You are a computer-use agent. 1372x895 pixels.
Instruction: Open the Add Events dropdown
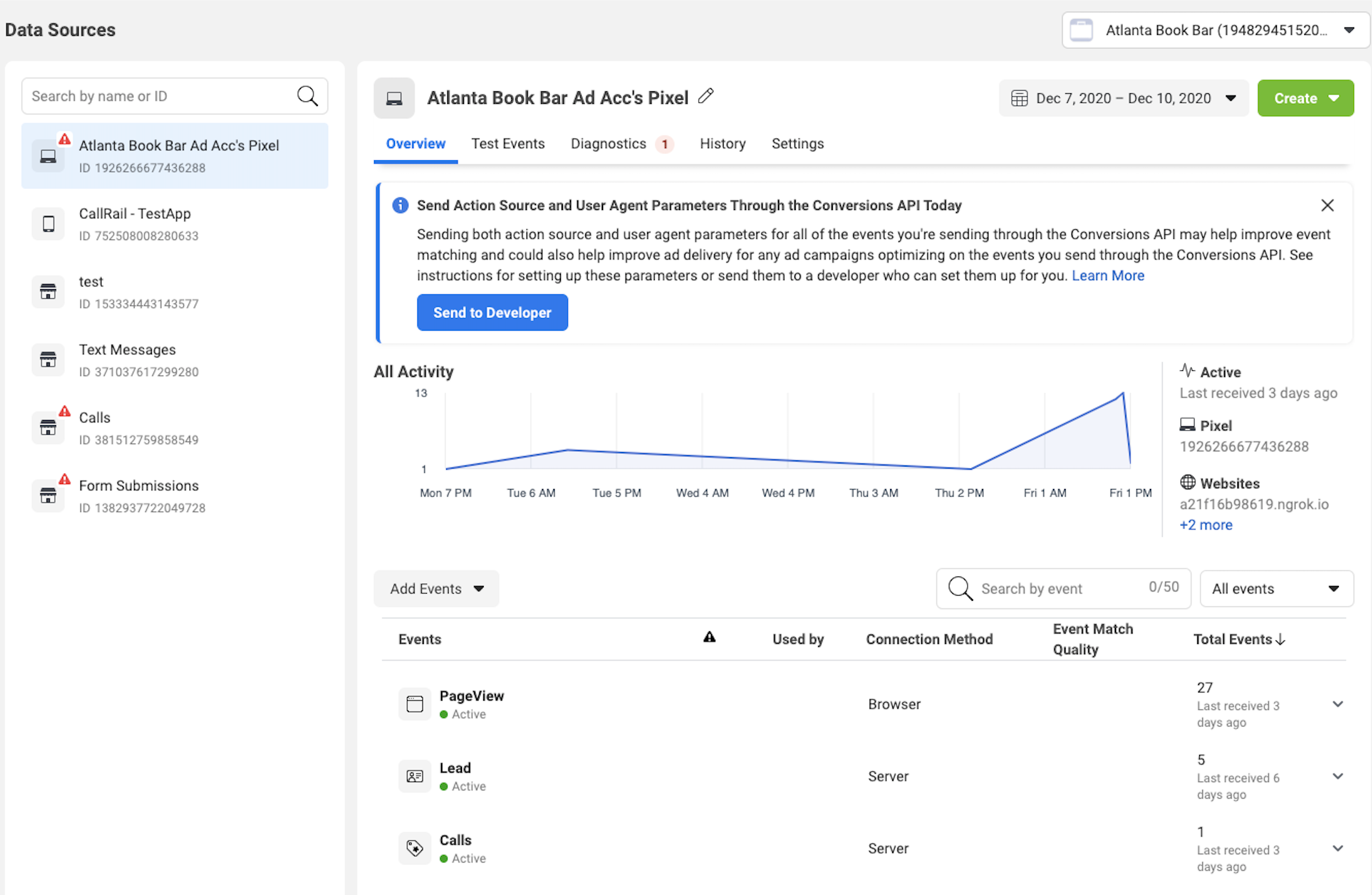tap(436, 589)
